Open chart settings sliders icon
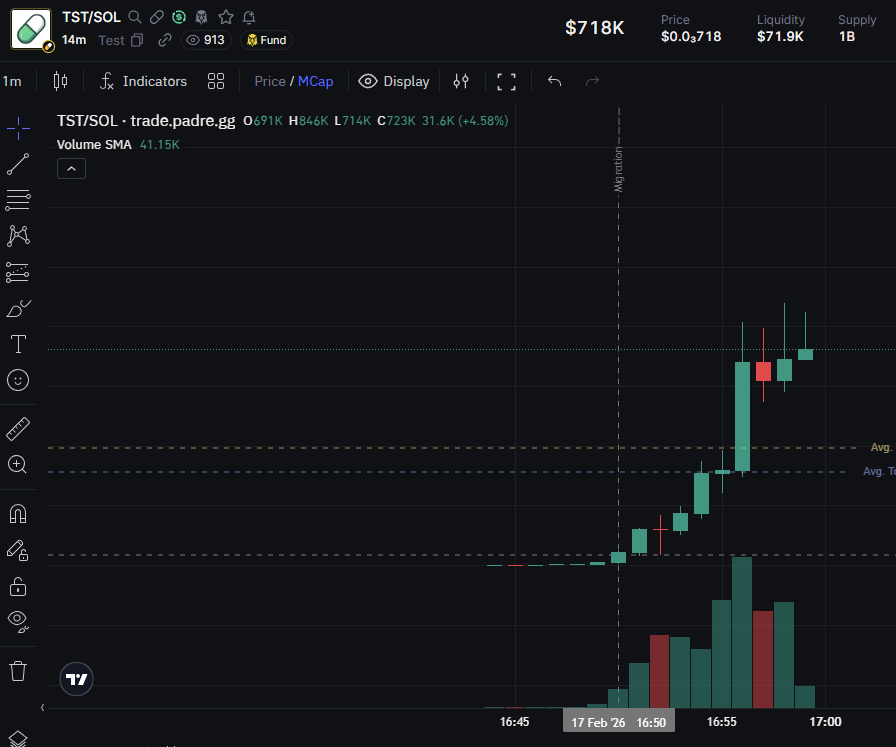The height and width of the screenshot is (747, 896). 461,81
